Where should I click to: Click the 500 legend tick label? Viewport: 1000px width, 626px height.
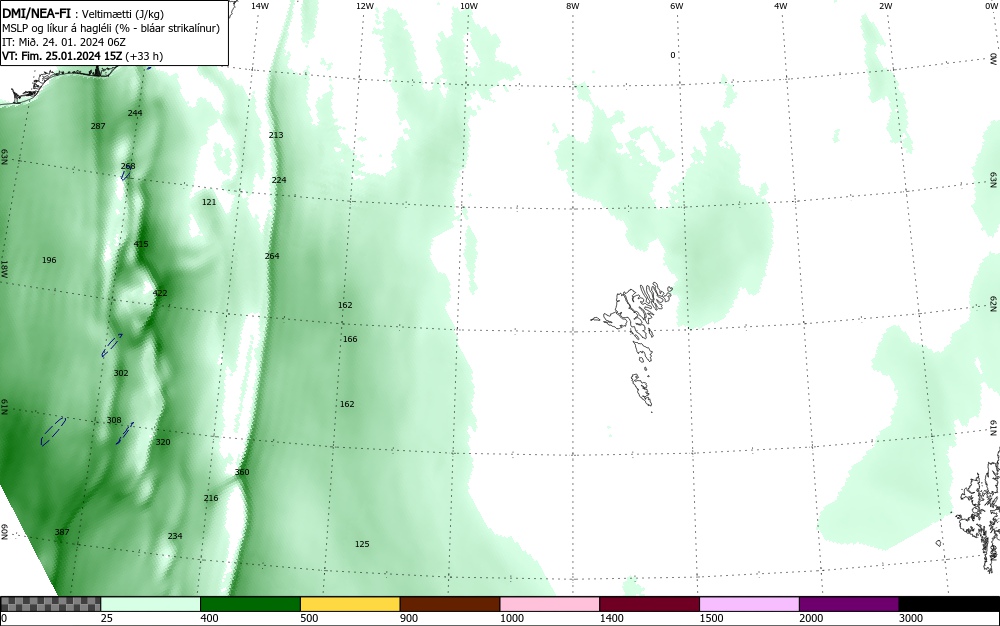coord(309,618)
